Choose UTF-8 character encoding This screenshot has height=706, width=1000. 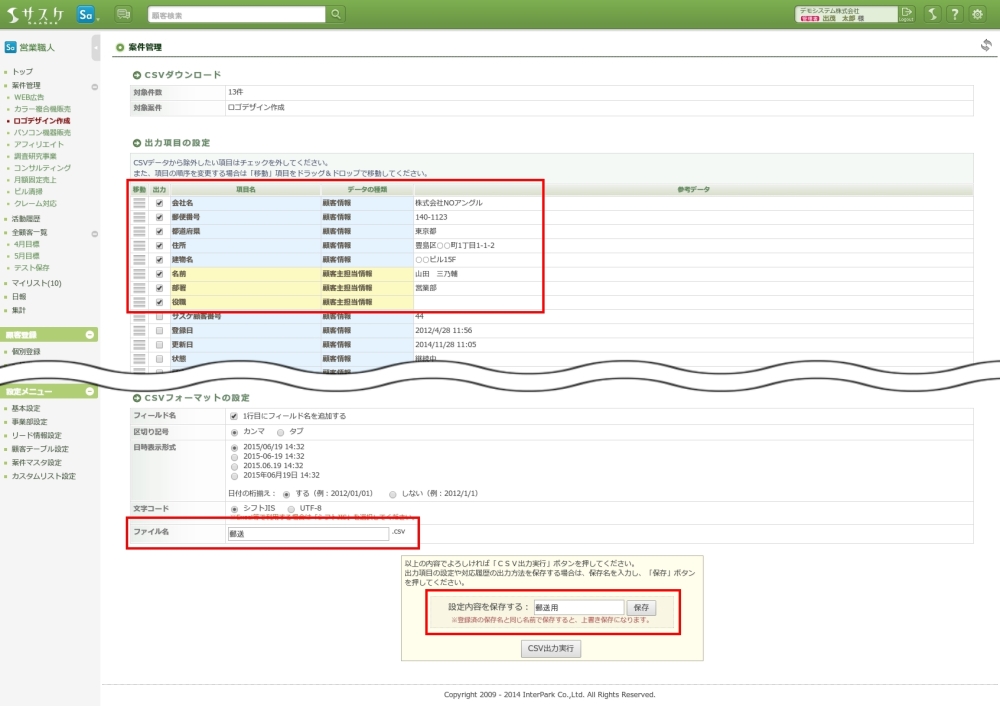click(290, 508)
